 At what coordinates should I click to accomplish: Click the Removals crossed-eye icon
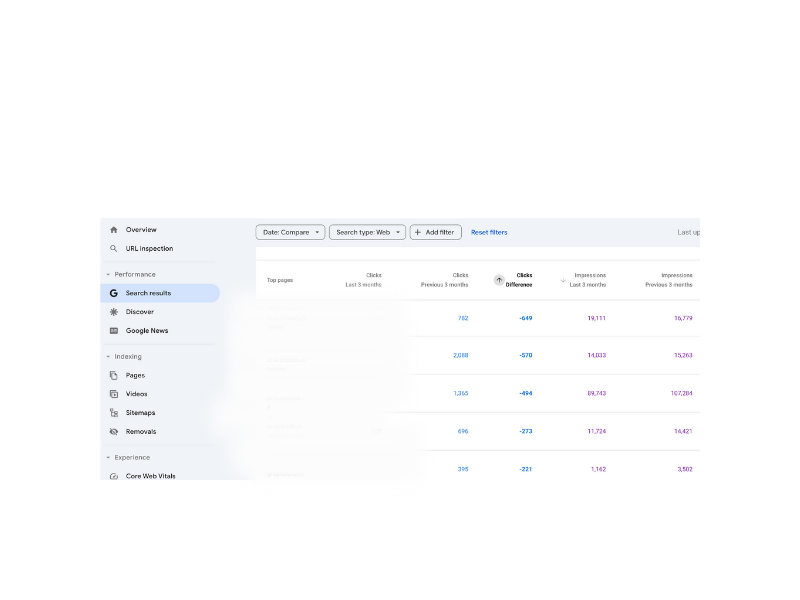click(x=114, y=432)
